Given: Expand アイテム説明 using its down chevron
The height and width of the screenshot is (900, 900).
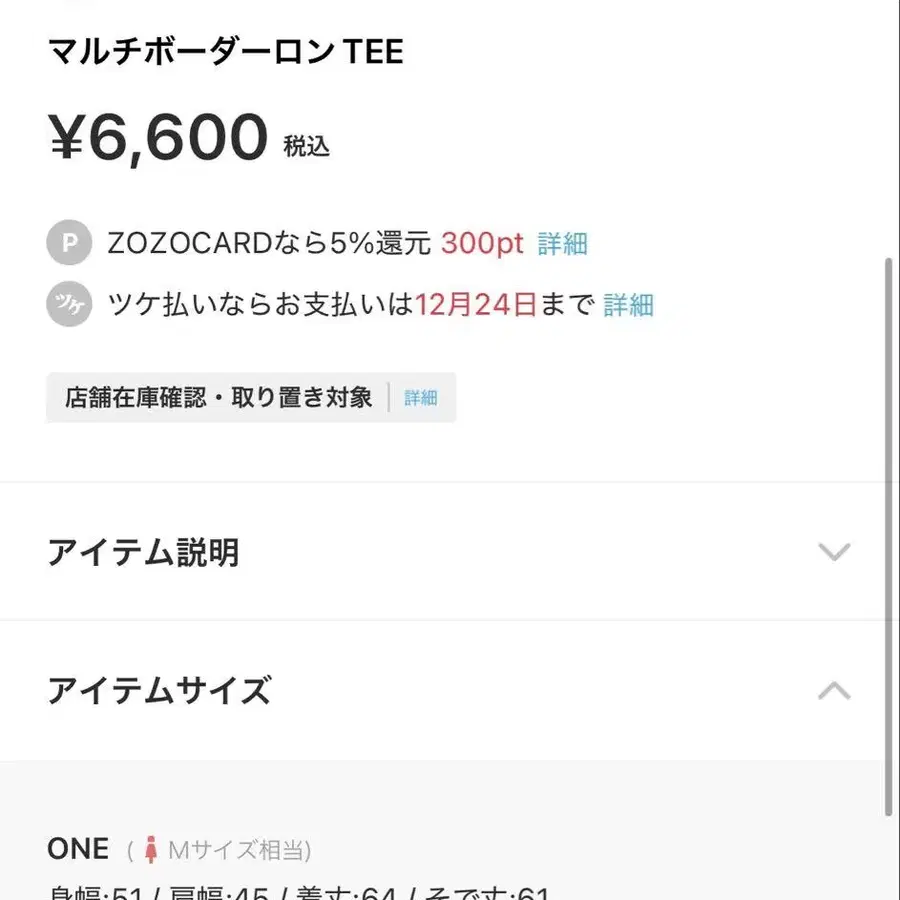Looking at the screenshot, I should (x=834, y=551).
